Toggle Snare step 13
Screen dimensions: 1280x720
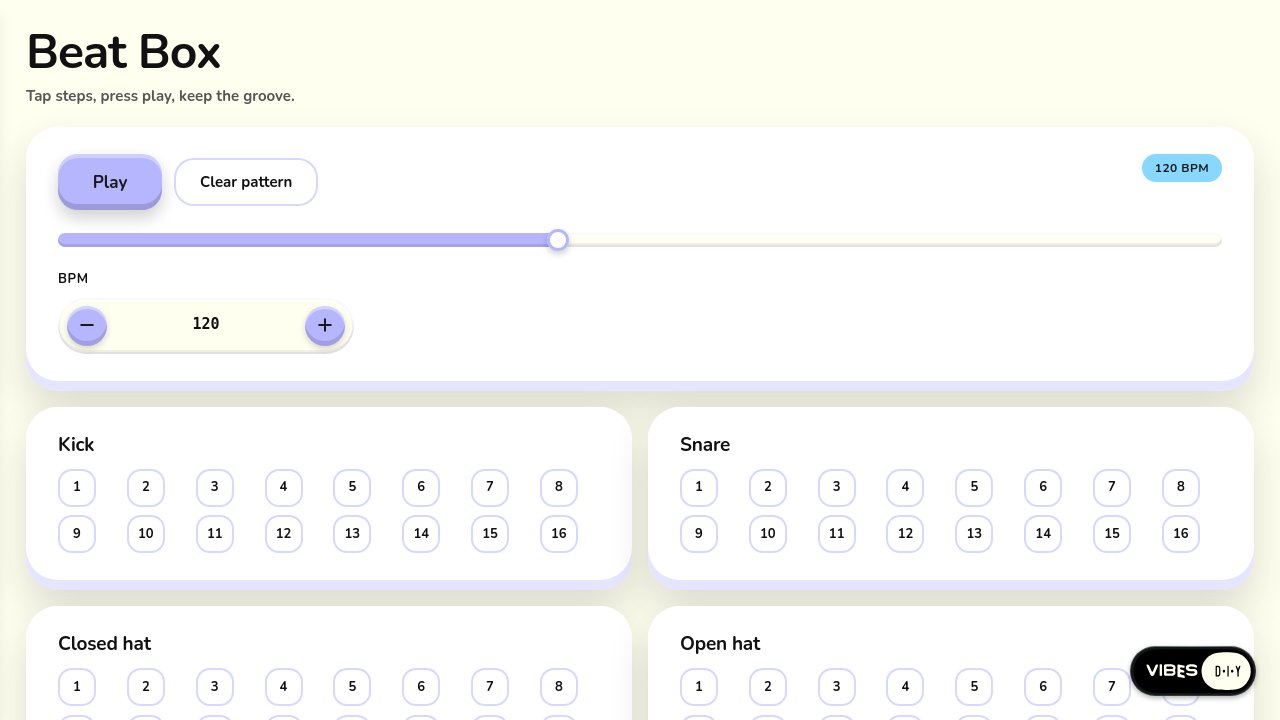(974, 534)
